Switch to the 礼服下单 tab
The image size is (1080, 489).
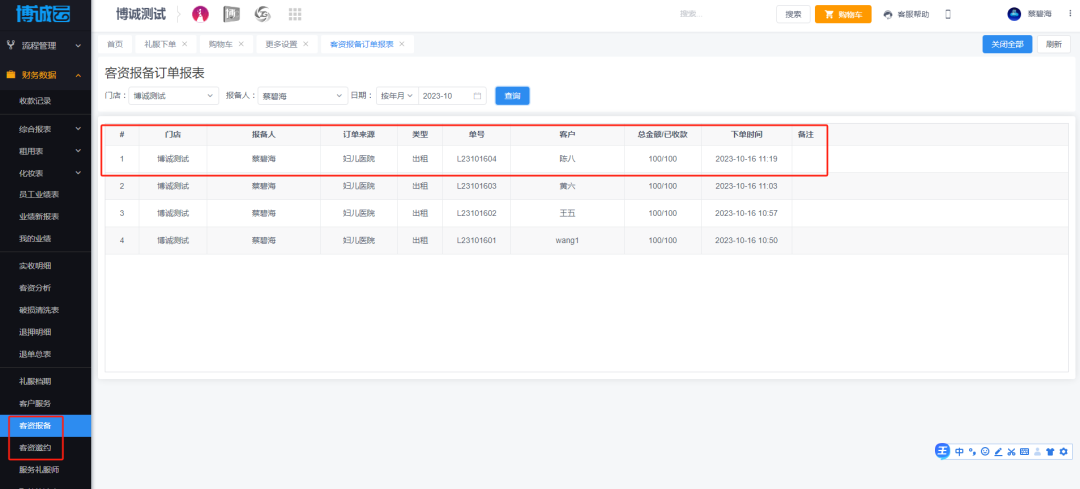pyautogui.click(x=160, y=44)
